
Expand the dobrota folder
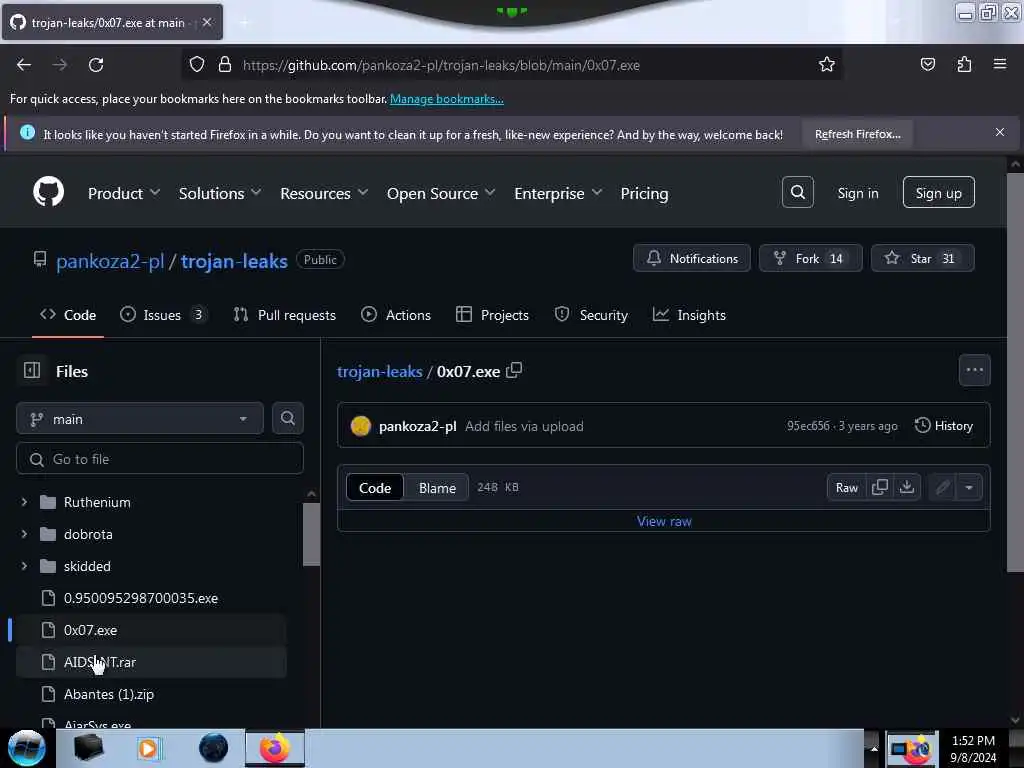pos(24,534)
